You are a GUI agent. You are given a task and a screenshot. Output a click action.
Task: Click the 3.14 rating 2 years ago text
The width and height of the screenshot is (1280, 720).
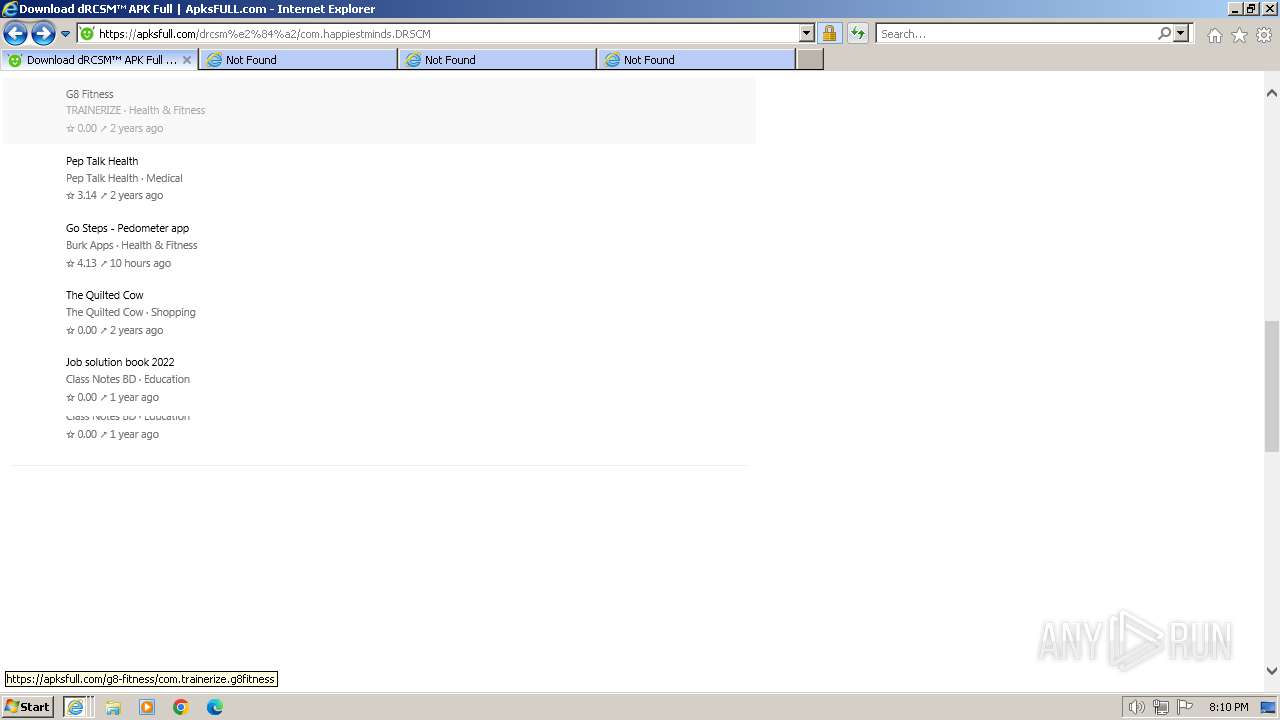[114, 195]
